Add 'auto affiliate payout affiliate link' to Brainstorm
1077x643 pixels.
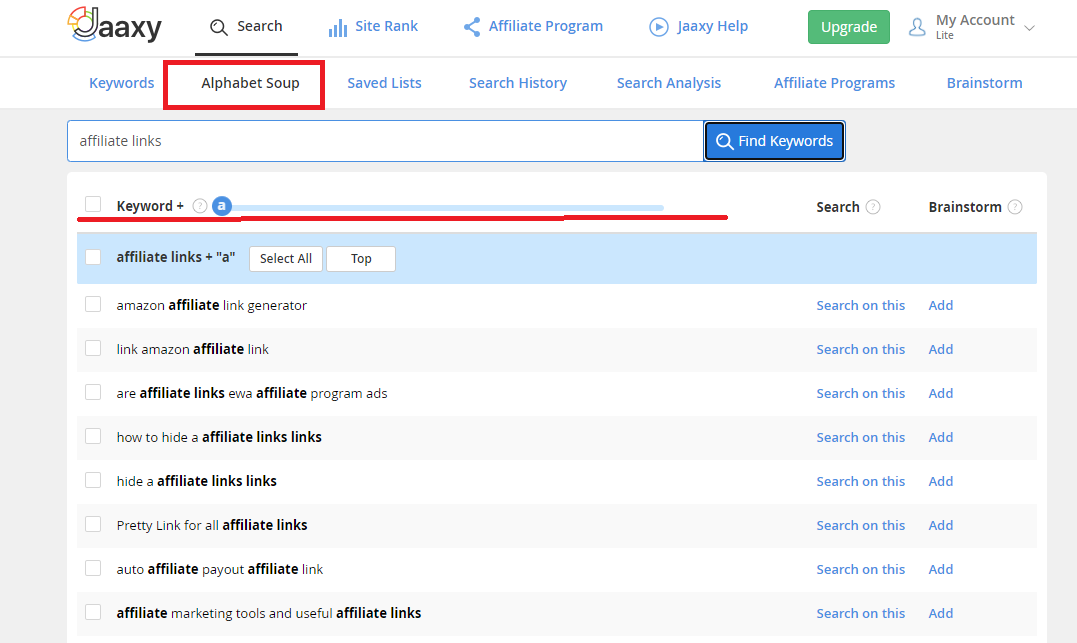pos(940,569)
